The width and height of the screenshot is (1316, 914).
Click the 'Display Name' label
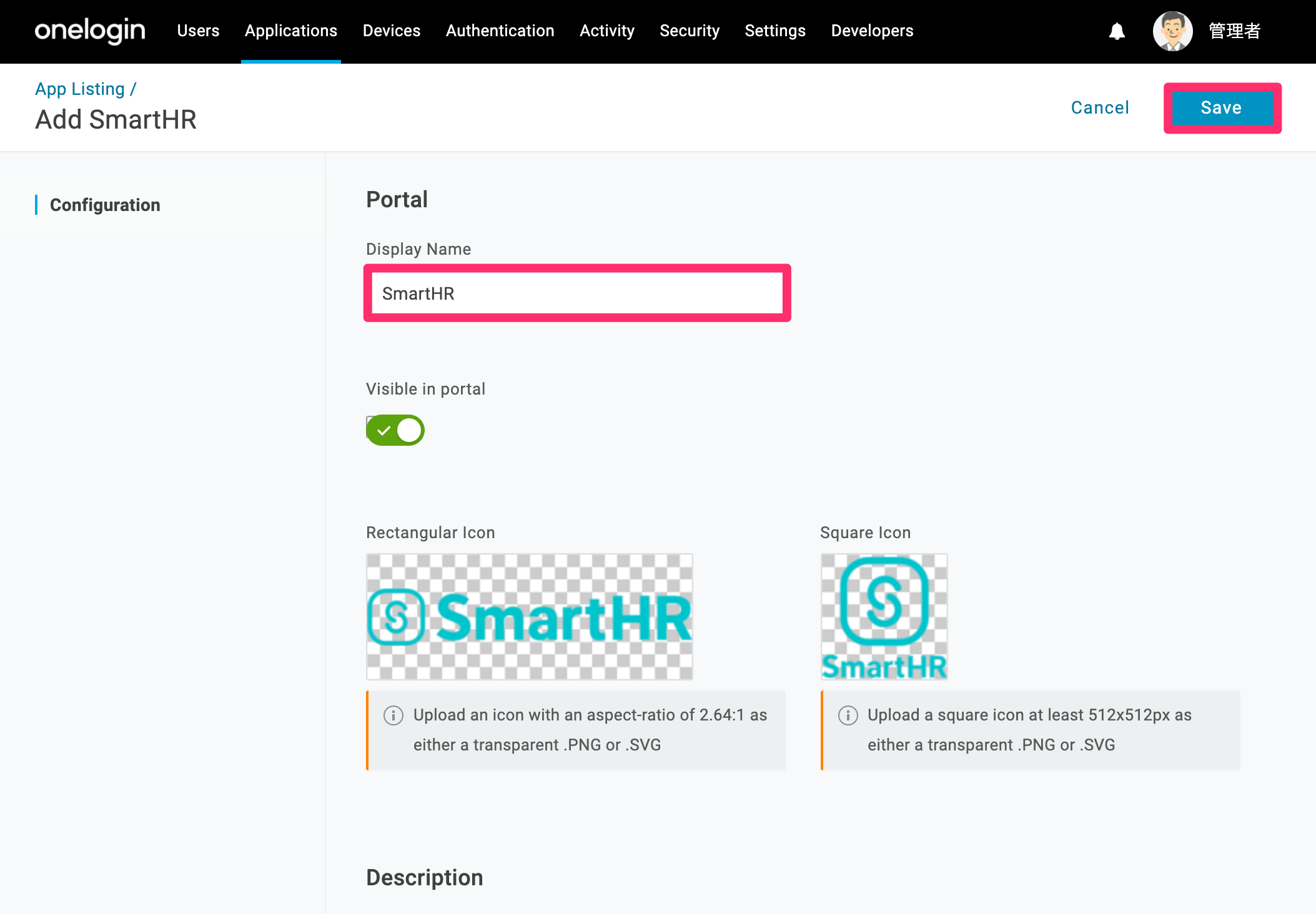click(418, 249)
